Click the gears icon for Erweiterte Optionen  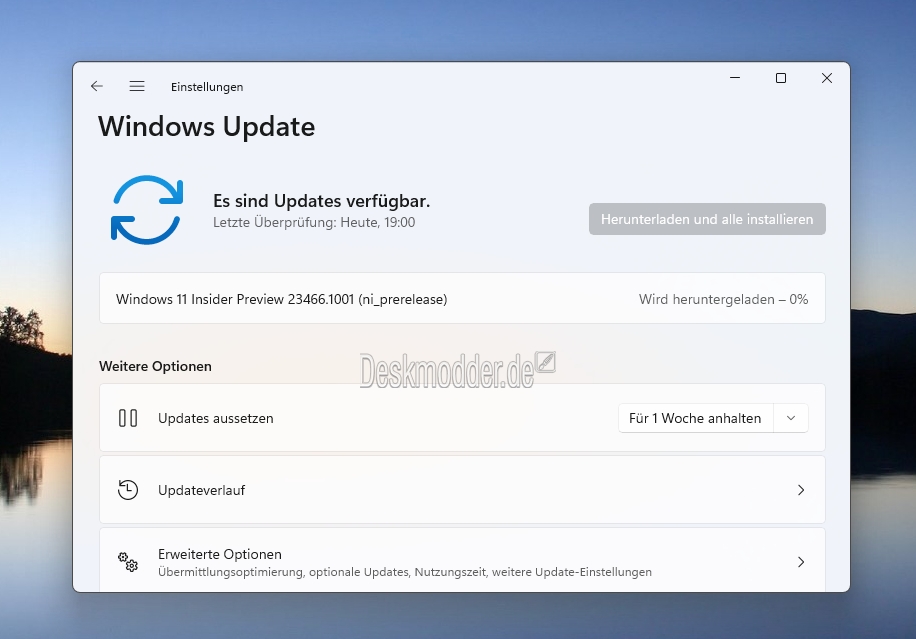tap(128, 562)
